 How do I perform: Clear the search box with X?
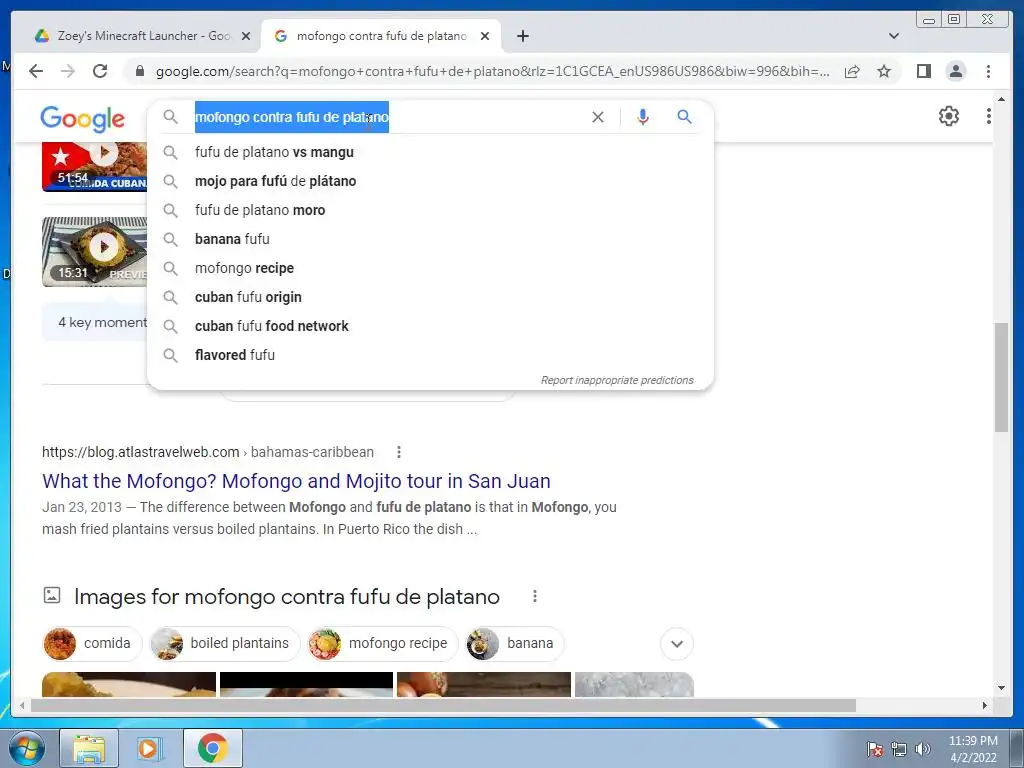[598, 117]
